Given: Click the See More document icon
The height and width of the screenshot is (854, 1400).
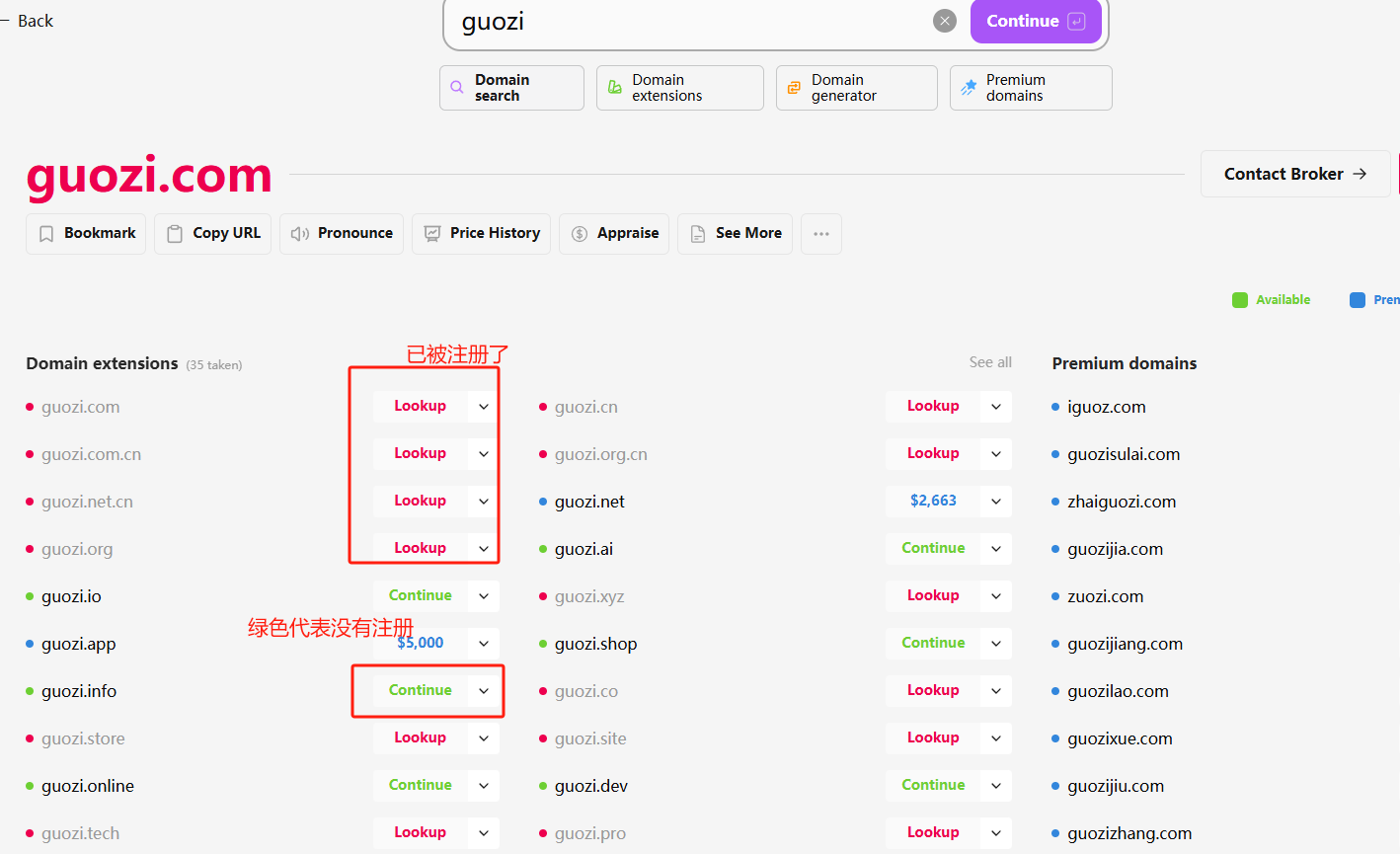Looking at the screenshot, I should pyautogui.click(x=698, y=234).
